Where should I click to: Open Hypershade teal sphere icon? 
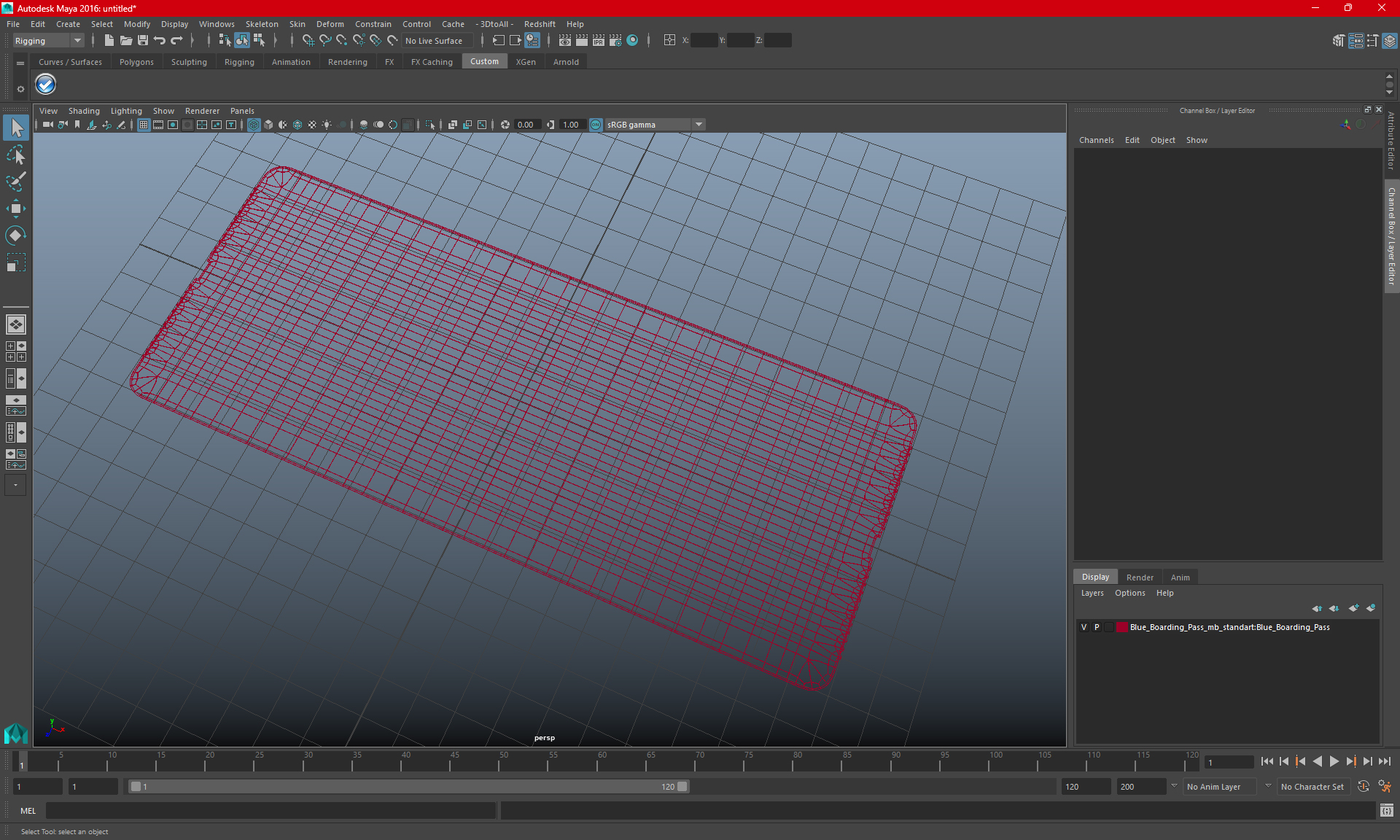tap(632, 41)
